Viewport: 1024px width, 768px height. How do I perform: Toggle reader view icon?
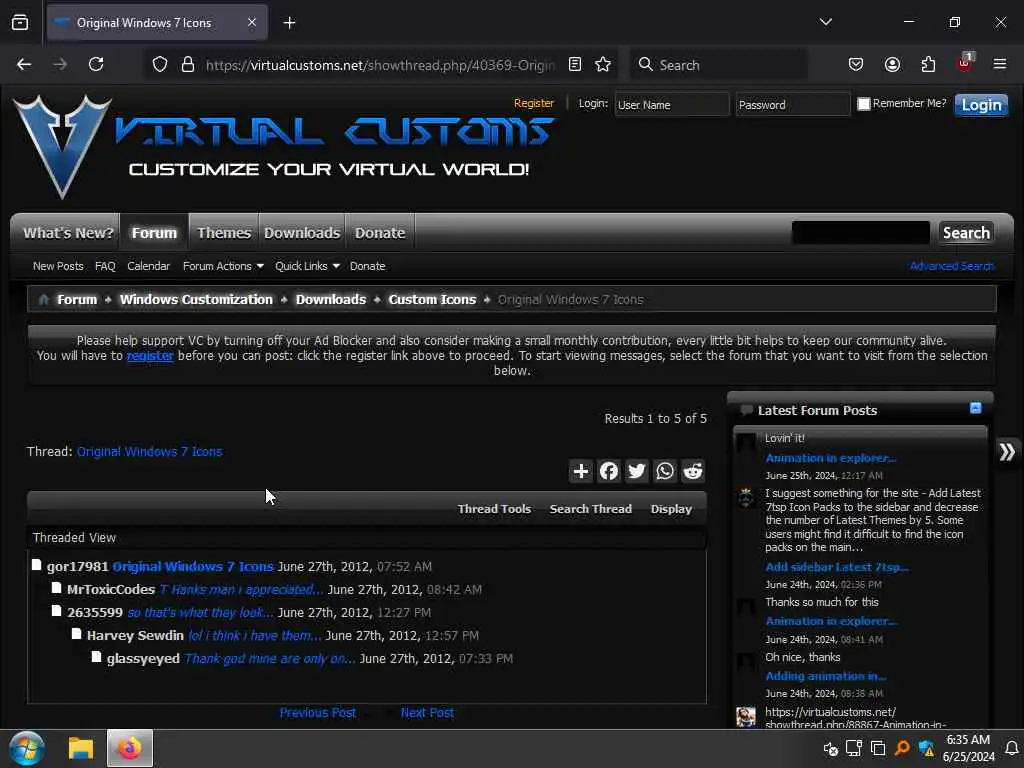point(575,64)
